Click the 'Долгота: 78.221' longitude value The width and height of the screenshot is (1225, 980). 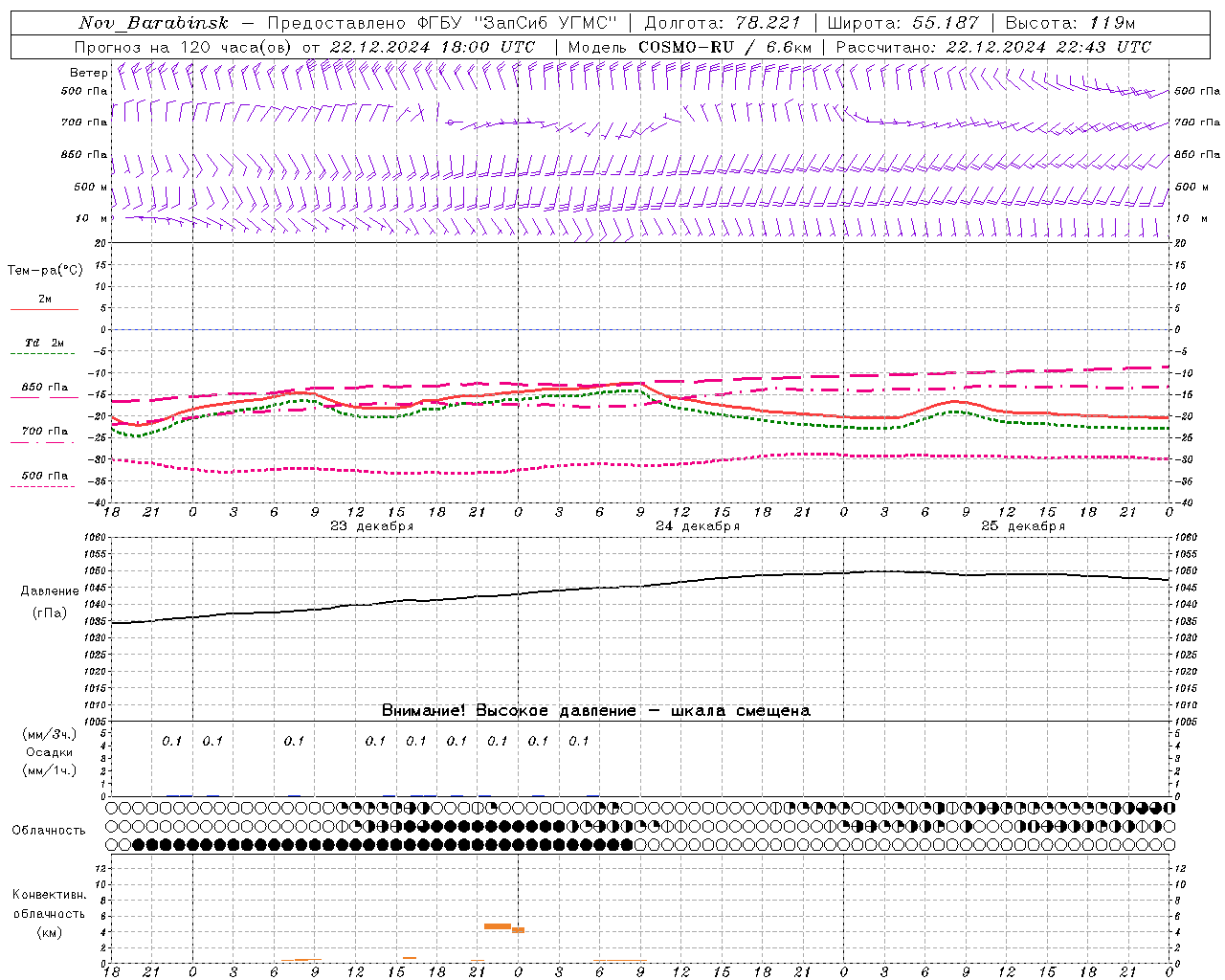723,23
